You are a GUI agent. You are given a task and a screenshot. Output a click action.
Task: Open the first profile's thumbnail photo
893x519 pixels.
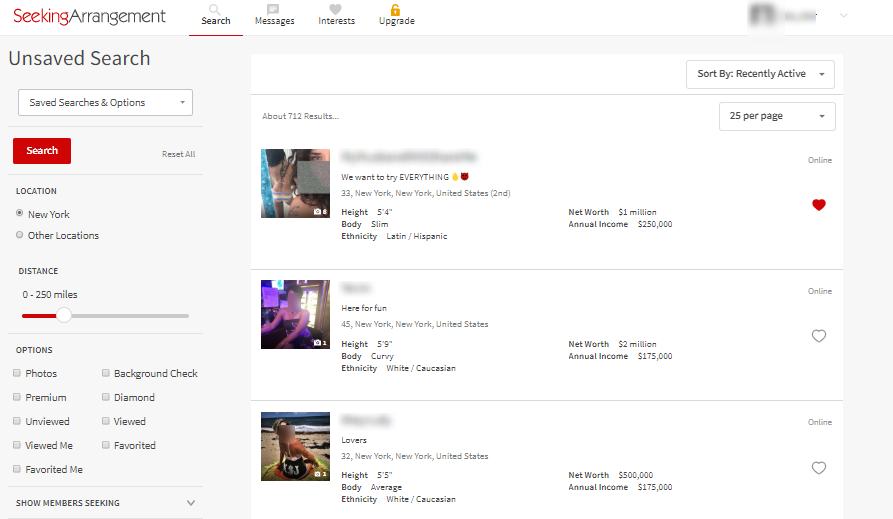coord(295,183)
